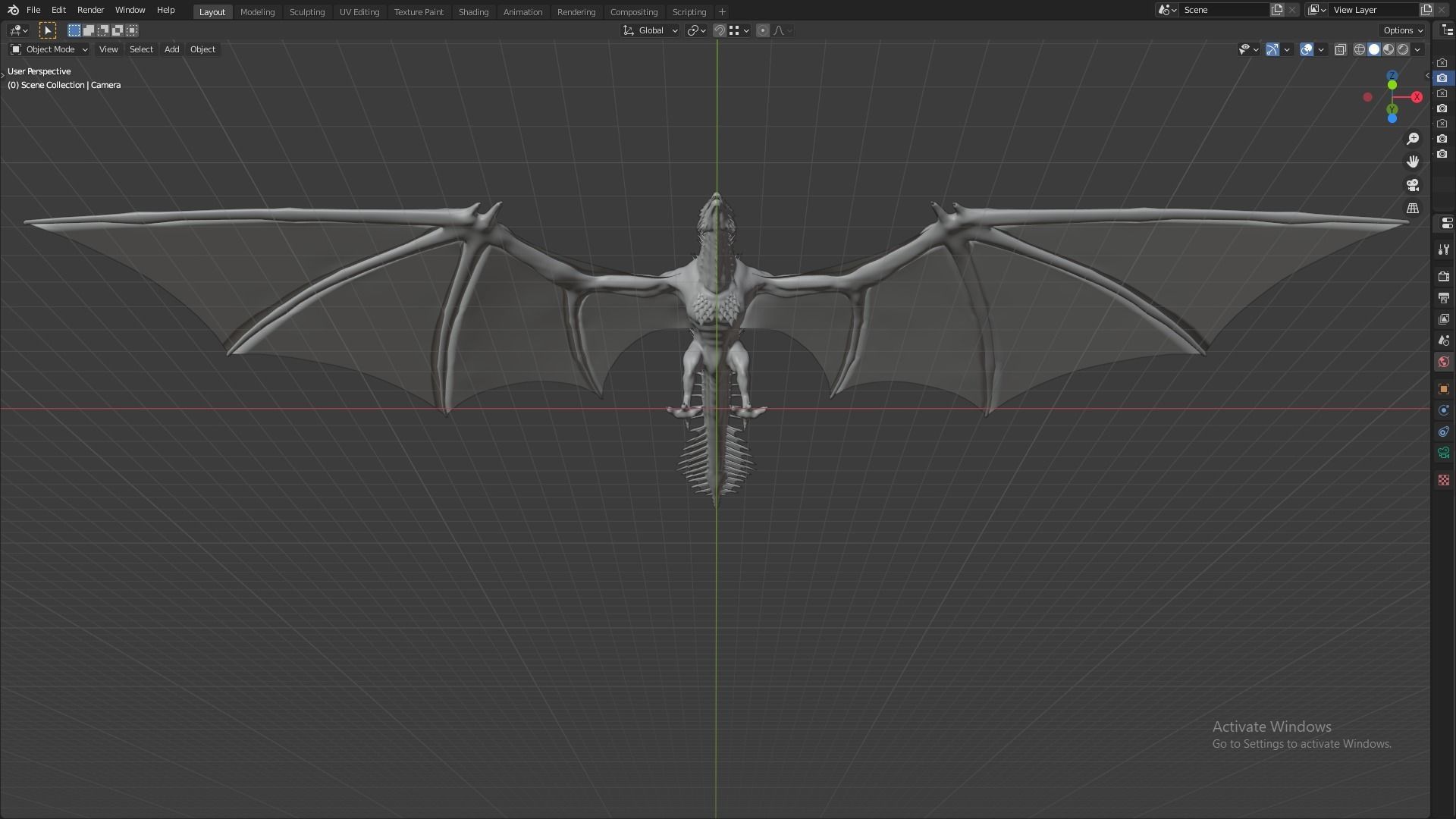Viewport: 1456px width, 819px height.
Task: Click the pan hand viewport button
Action: point(1413,162)
